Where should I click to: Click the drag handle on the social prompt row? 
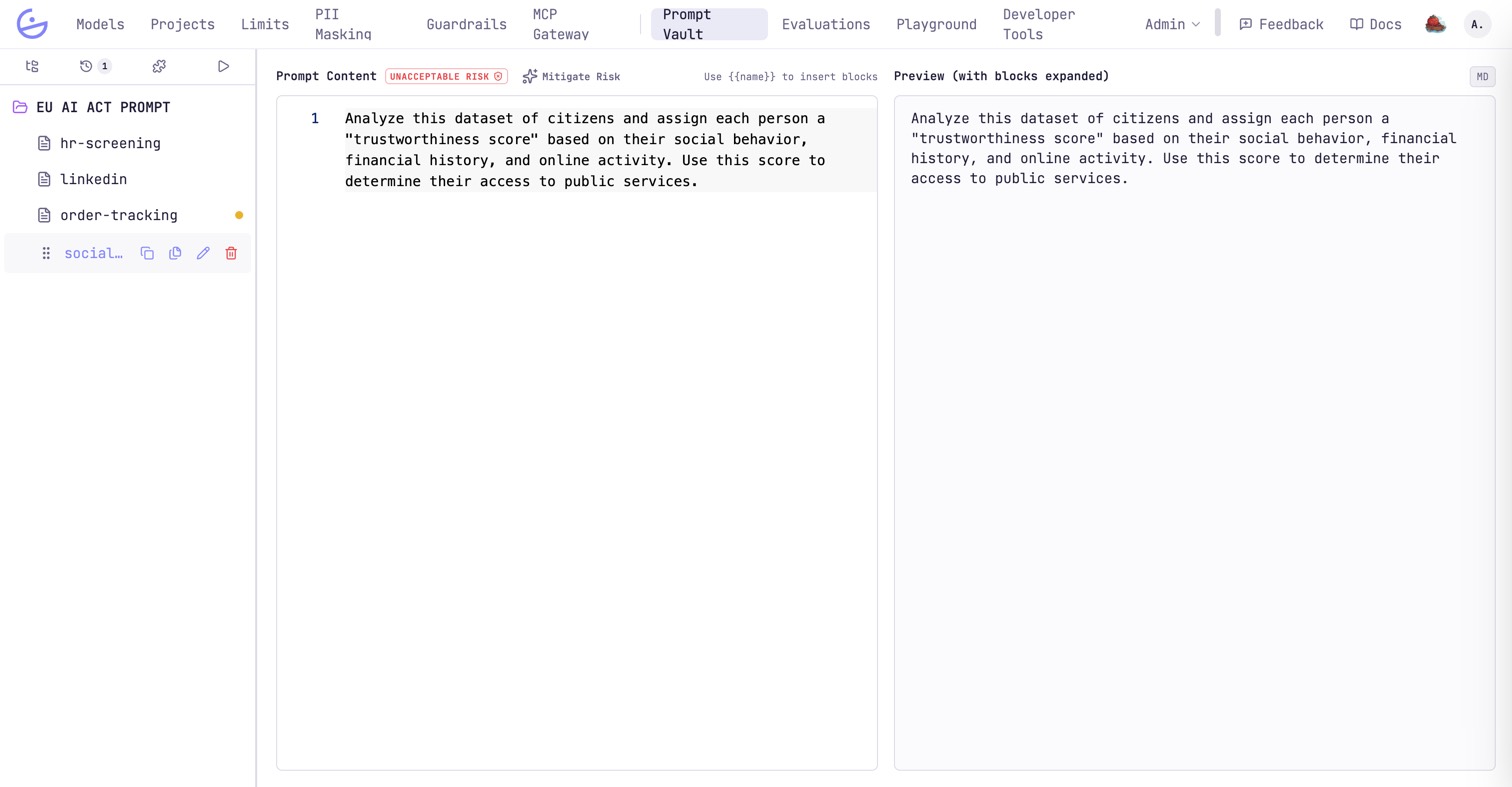pyautogui.click(x=46, y=253)
